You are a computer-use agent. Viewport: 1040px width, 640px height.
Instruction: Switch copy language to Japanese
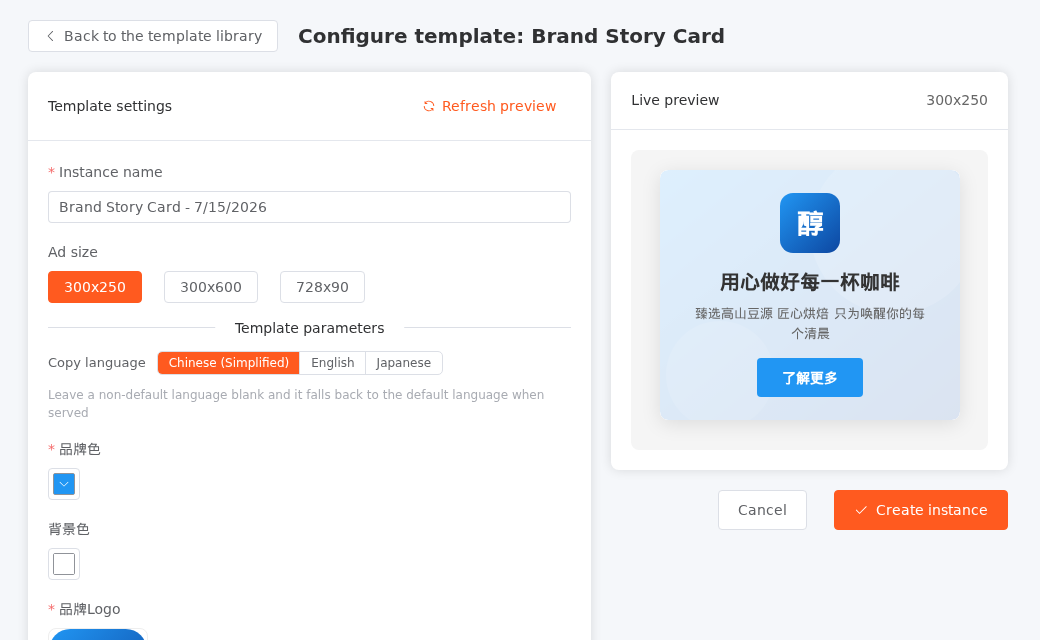403,363
